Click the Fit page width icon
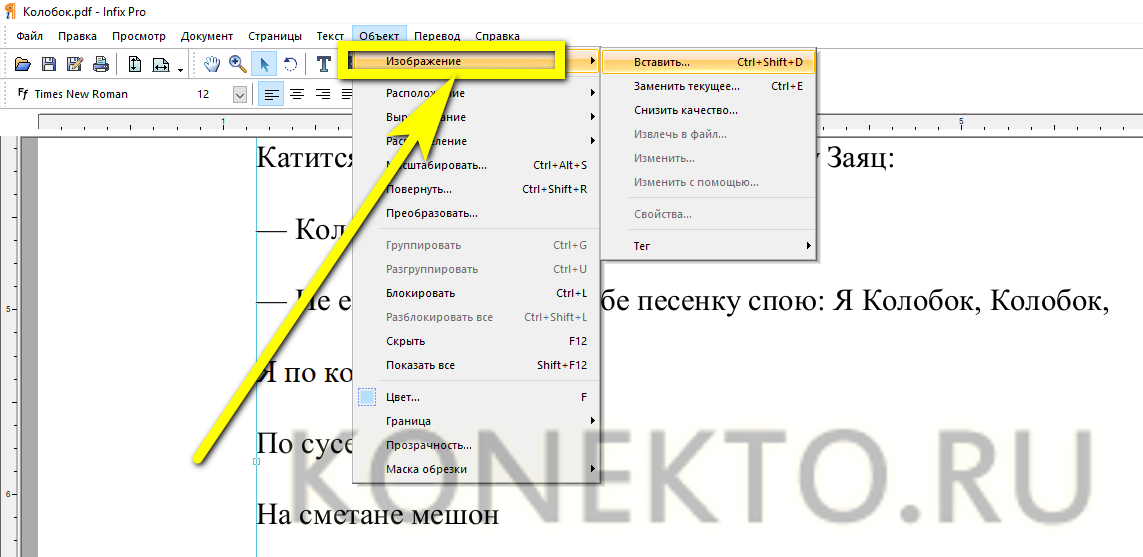The width and height of the screenshot is (1143, 557). [x=161, y=64]
